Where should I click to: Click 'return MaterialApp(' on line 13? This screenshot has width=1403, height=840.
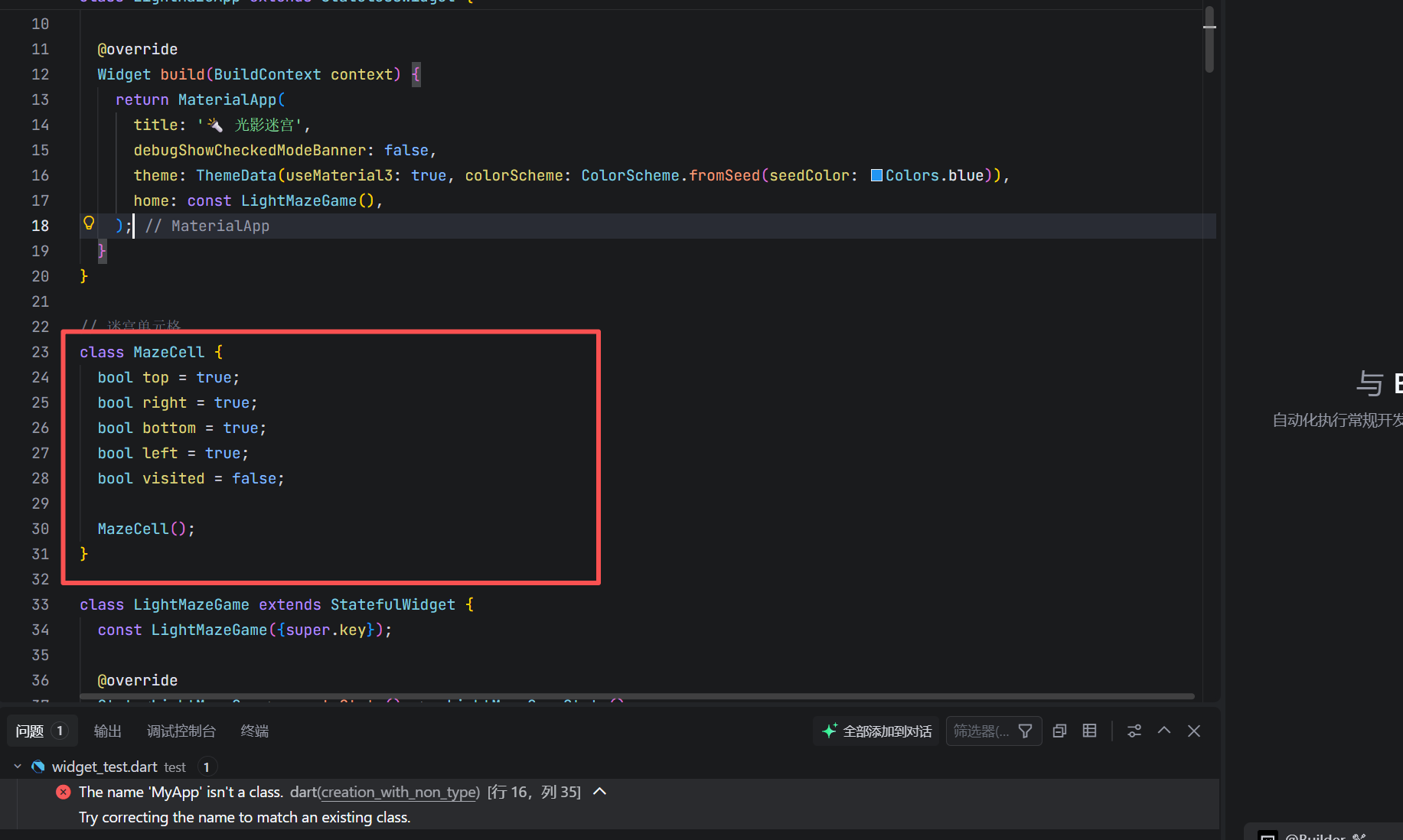point(201,99)
